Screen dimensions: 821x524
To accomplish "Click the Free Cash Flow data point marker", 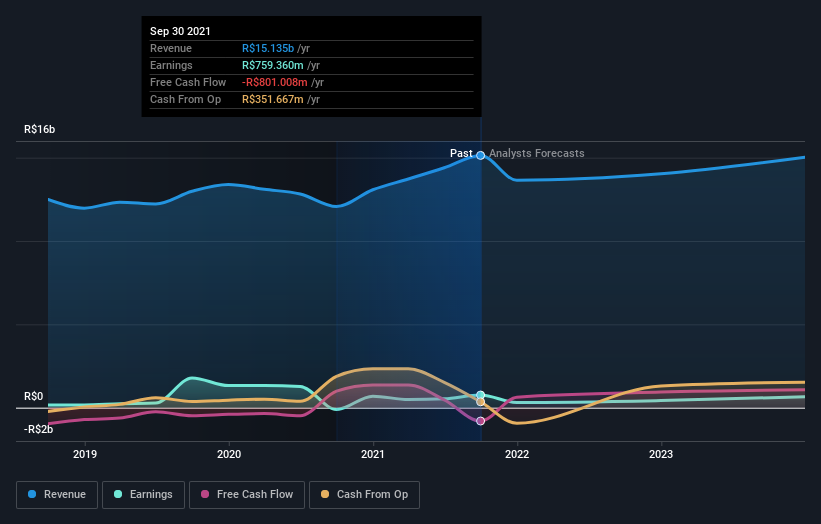I will (480, 421).
